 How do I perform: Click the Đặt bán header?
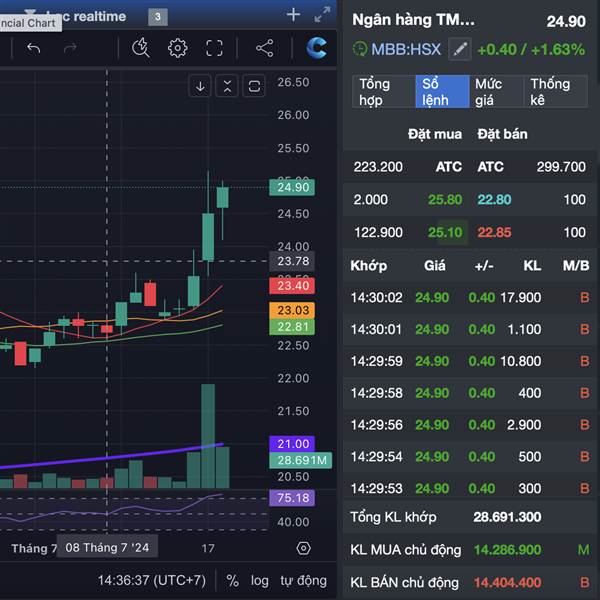point(502,134)
